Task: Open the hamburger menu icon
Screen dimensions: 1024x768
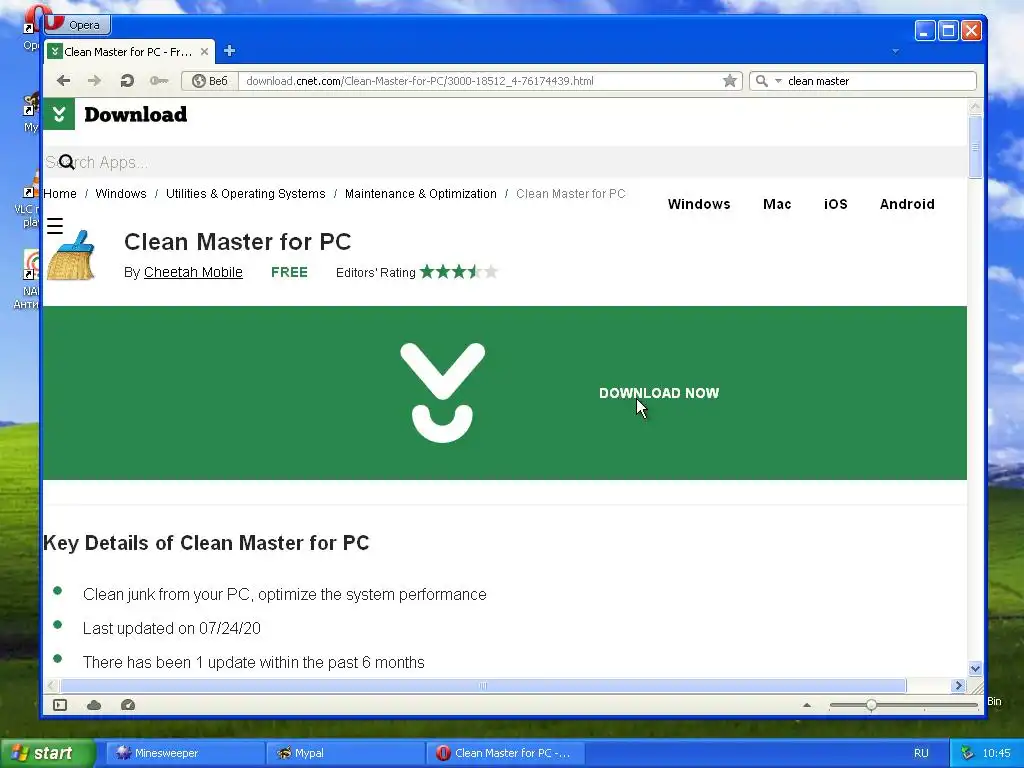Action: [x=55, y=226]
